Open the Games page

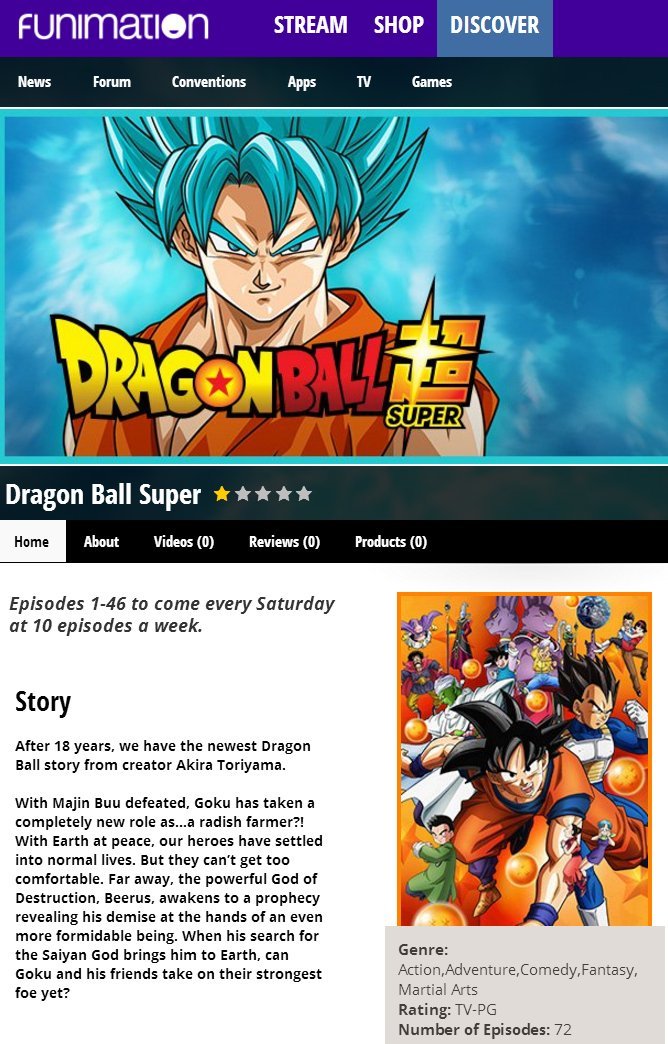tap(432, 82)
